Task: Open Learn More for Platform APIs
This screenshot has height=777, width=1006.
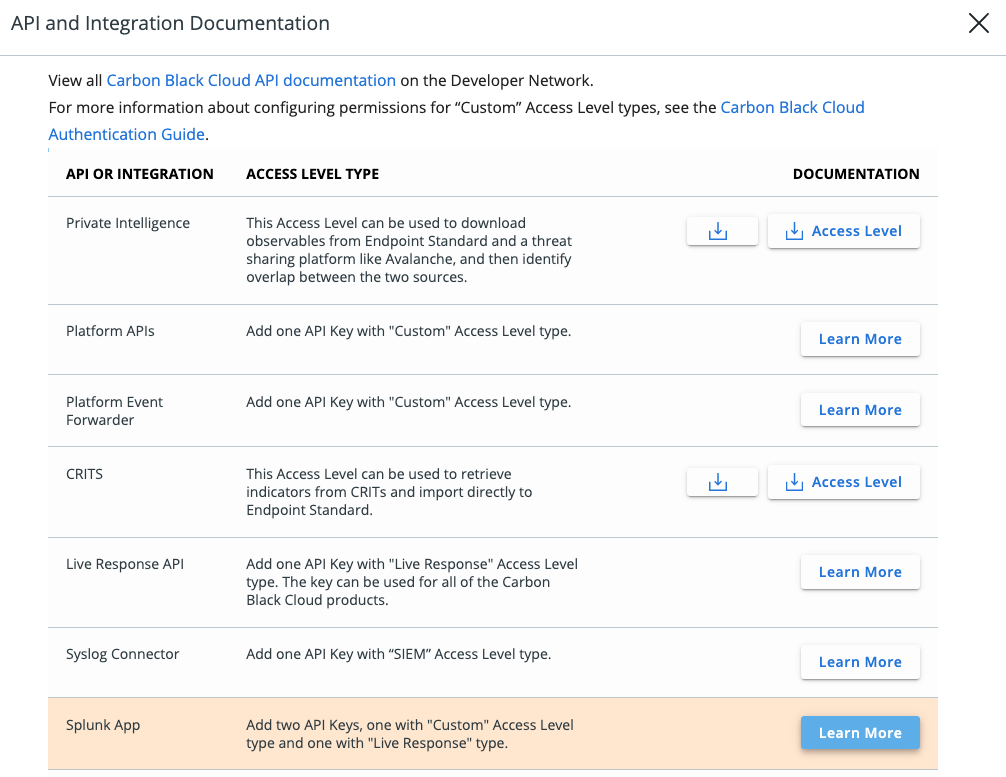Action: pos(860,339)
